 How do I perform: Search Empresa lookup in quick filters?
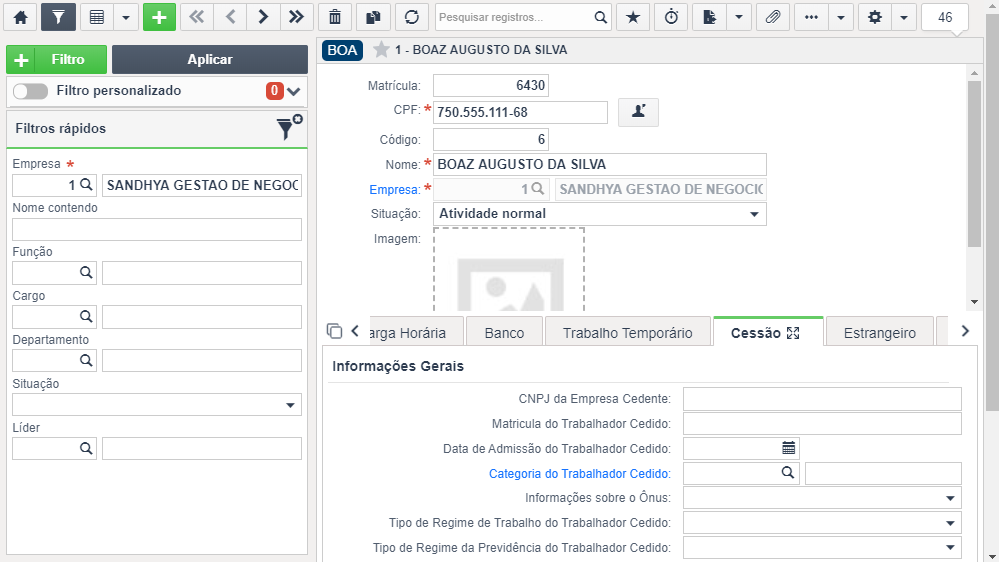pyautogui.click(x=86, y=185)
